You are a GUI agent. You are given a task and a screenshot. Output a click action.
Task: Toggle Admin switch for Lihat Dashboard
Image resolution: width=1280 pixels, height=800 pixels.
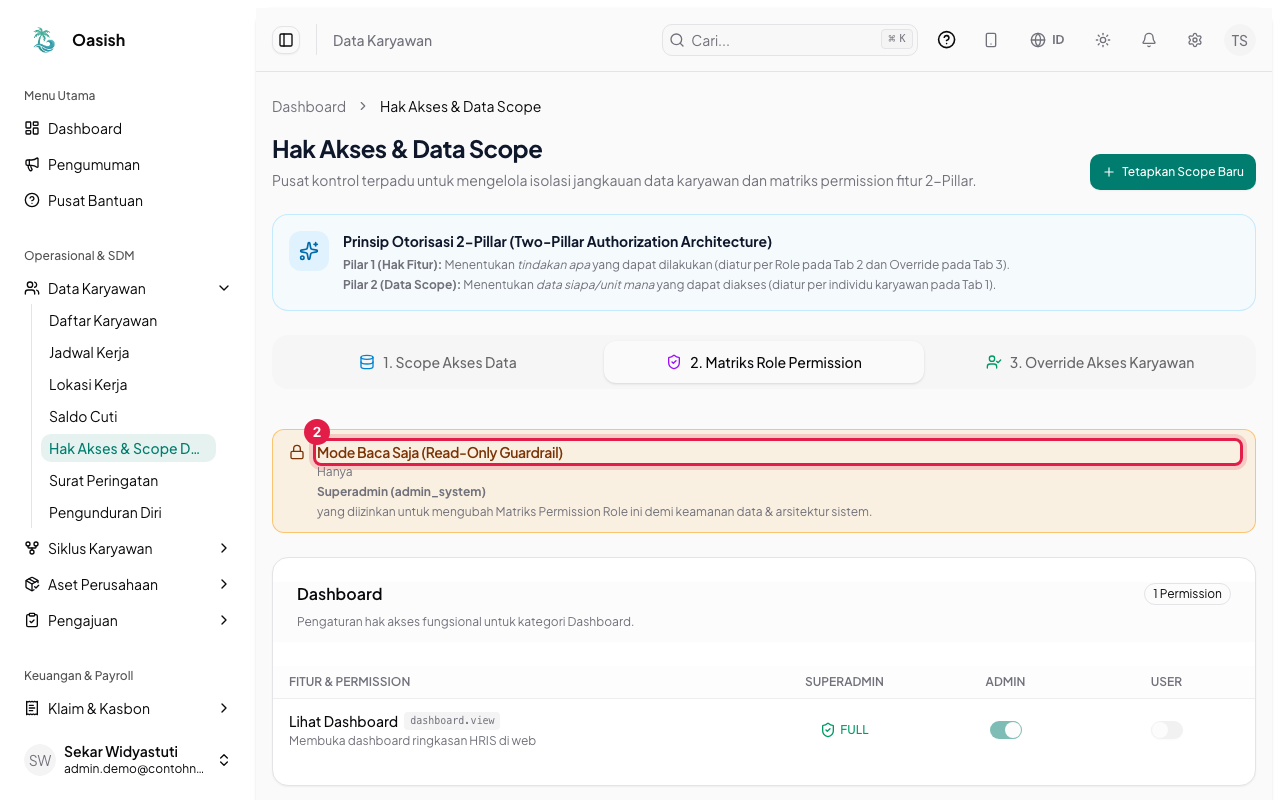coord(1006,730)
